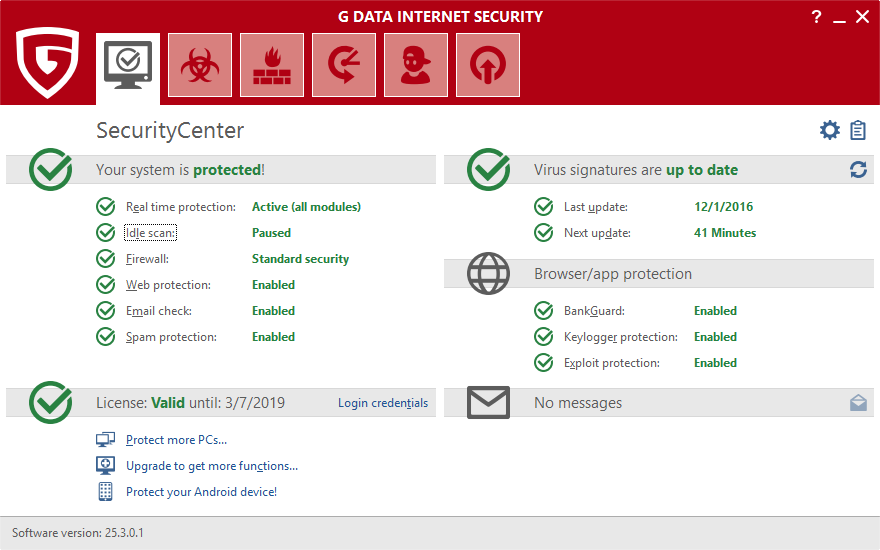The image size is (880, 550).
Task: Open the Firewall brick wall tab
Action: click(x=272, y=65)
